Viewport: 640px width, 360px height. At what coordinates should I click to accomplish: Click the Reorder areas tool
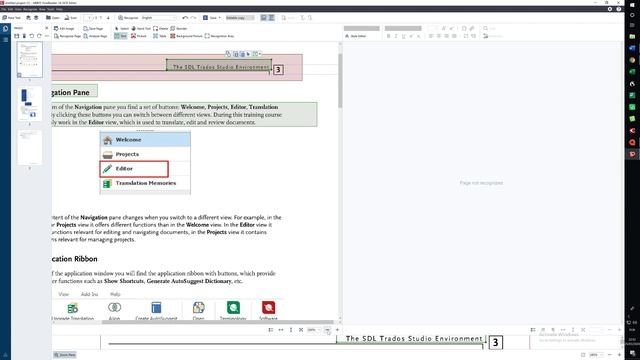tap(179, 29)
